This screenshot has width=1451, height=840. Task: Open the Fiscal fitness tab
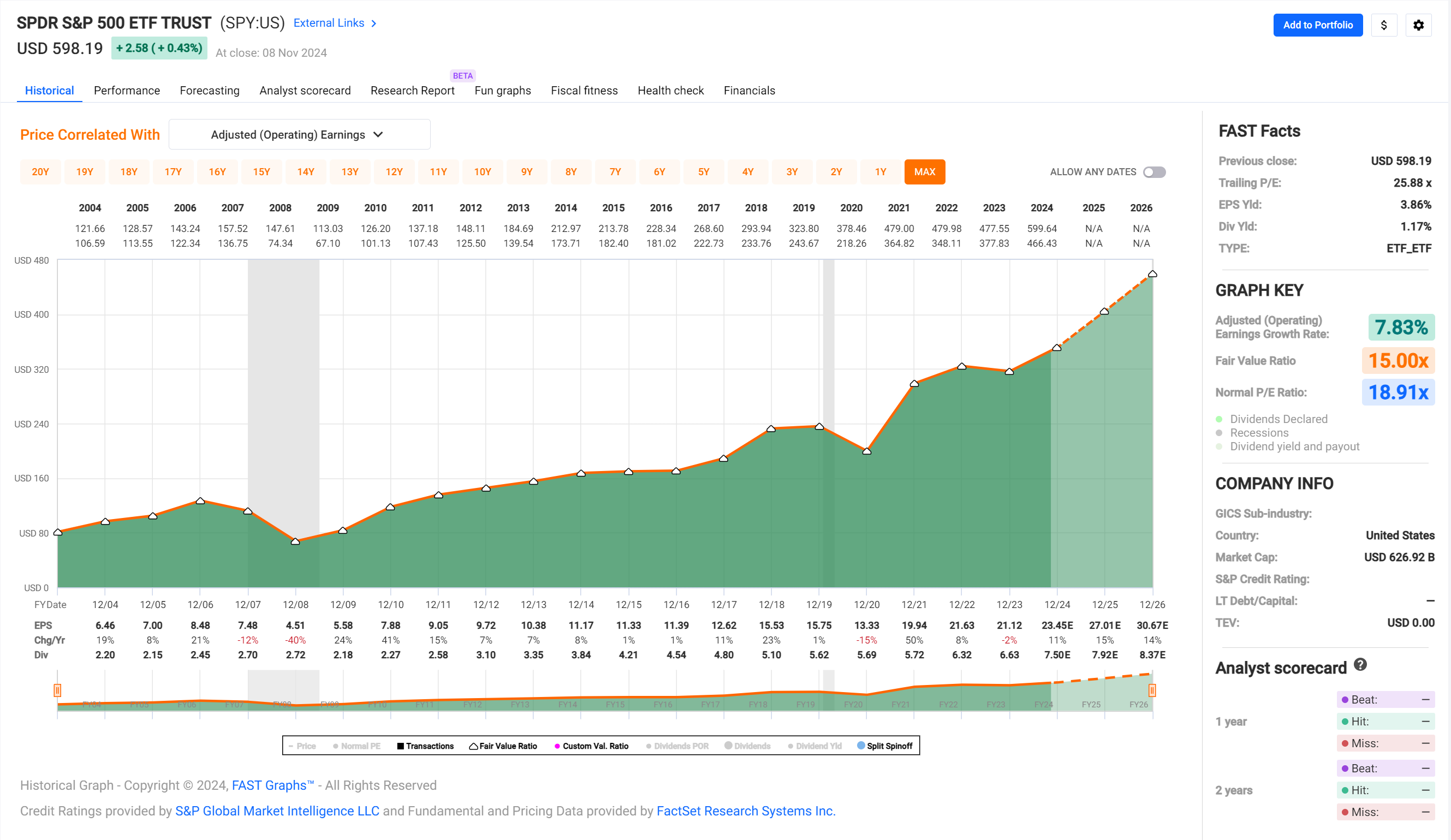(x=584, y=91)
